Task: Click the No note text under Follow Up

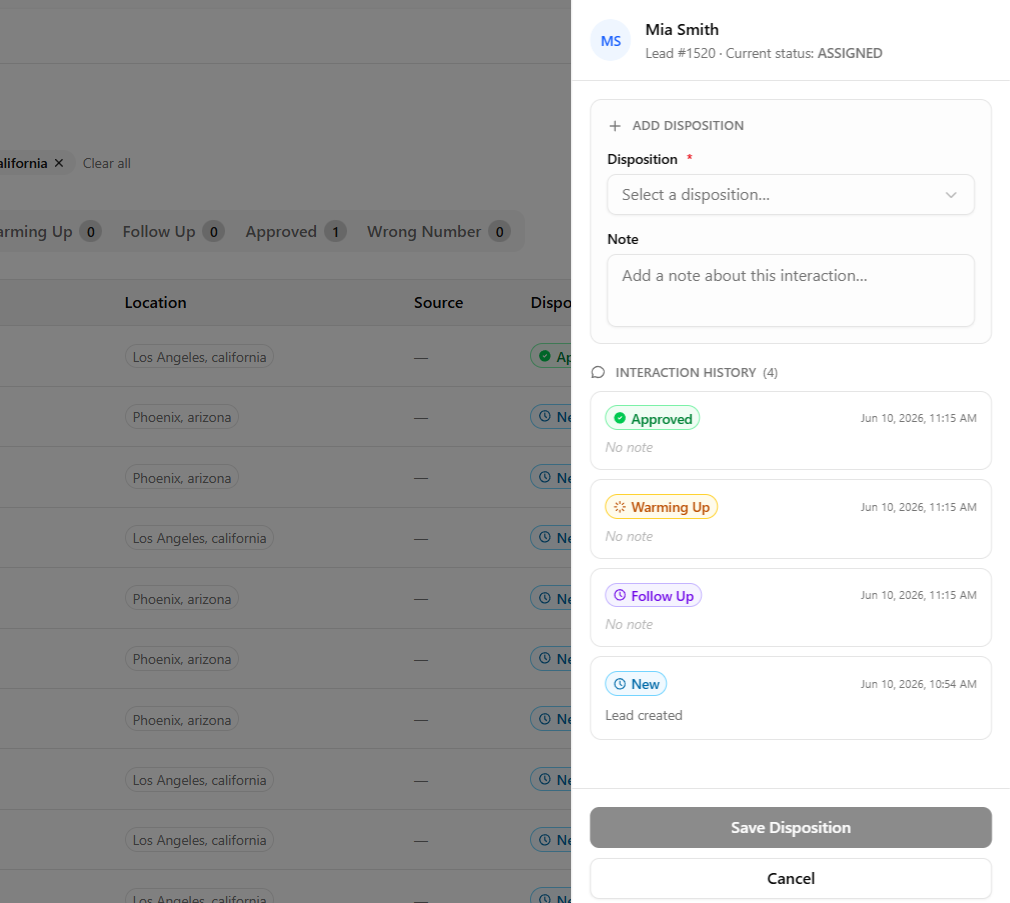Action: coord(629,625)
